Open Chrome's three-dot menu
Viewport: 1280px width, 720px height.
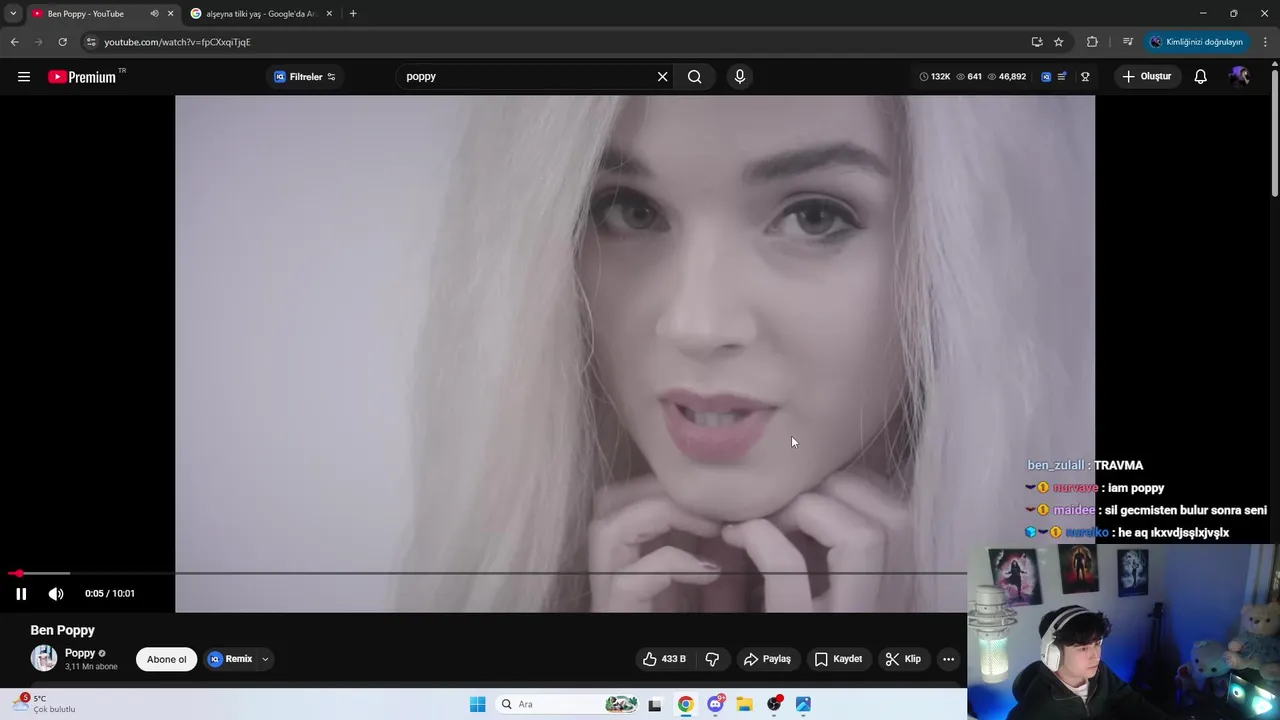click(1266, 42)
